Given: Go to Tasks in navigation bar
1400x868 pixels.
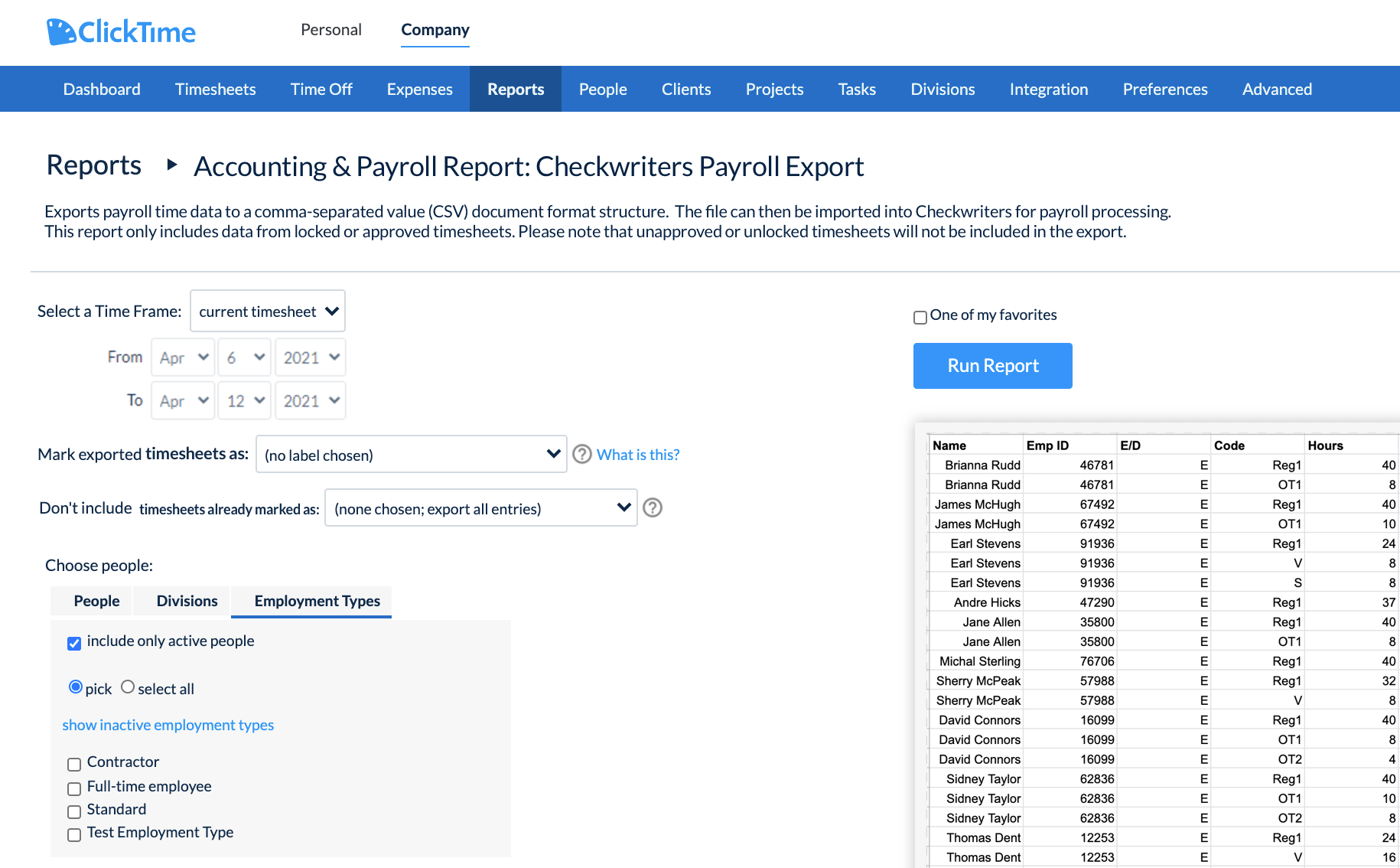Looking at the screenshot, I should tap(857, 89).
